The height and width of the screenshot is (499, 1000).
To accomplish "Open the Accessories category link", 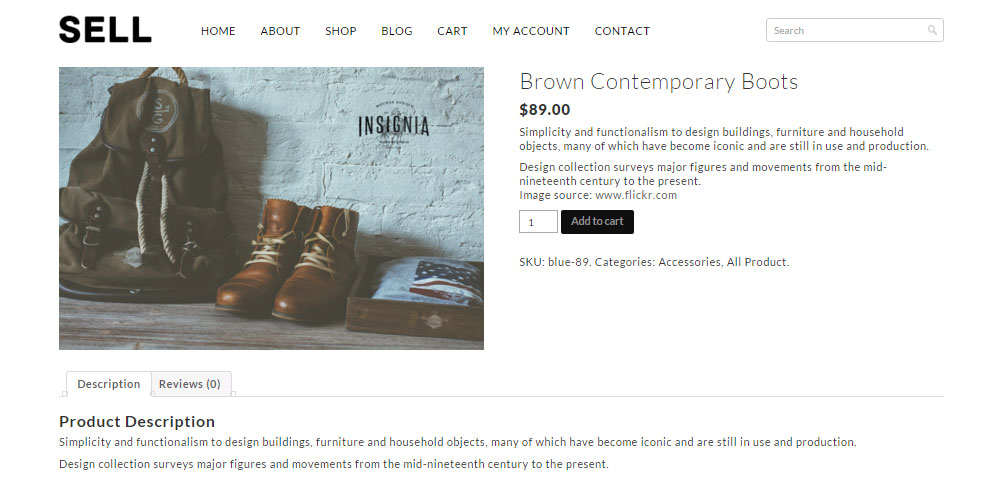I will (689, 262).
